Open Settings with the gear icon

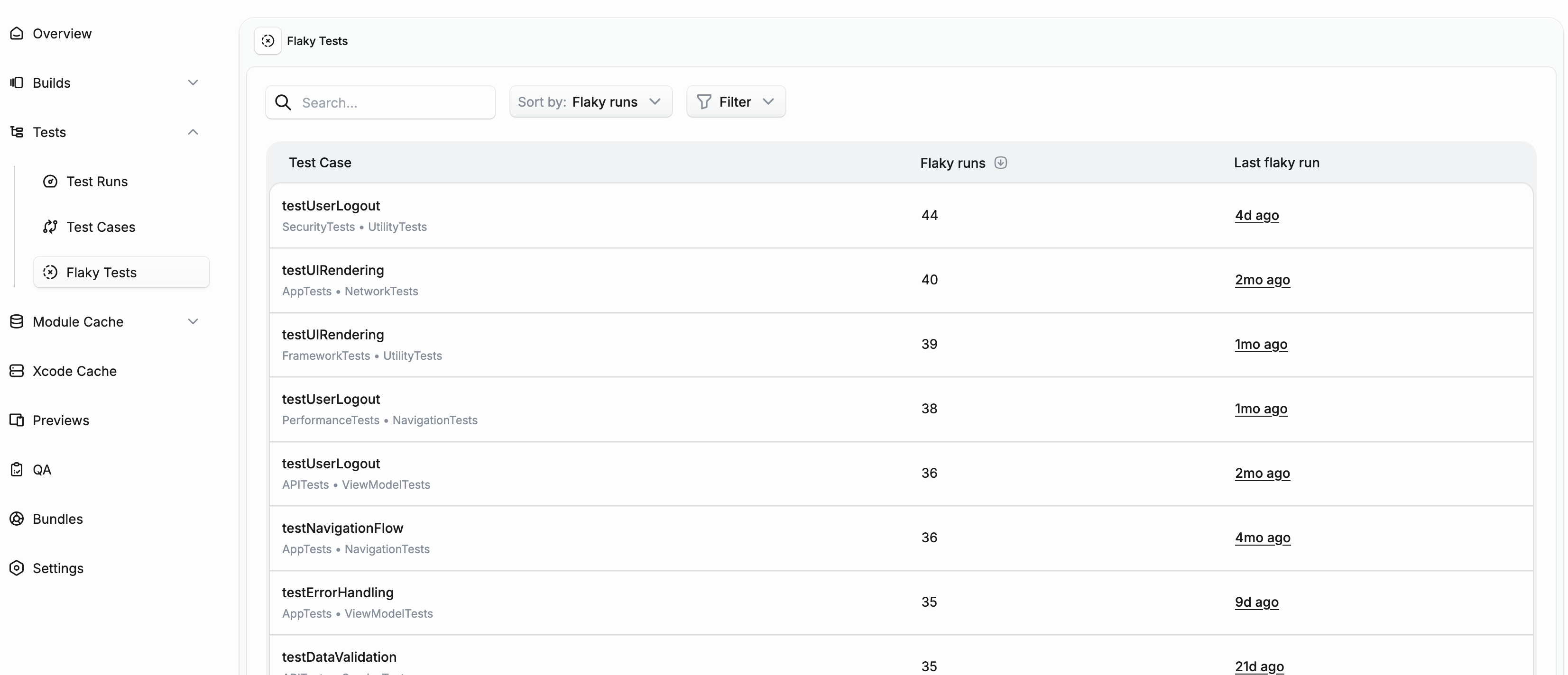coord(17,567)
